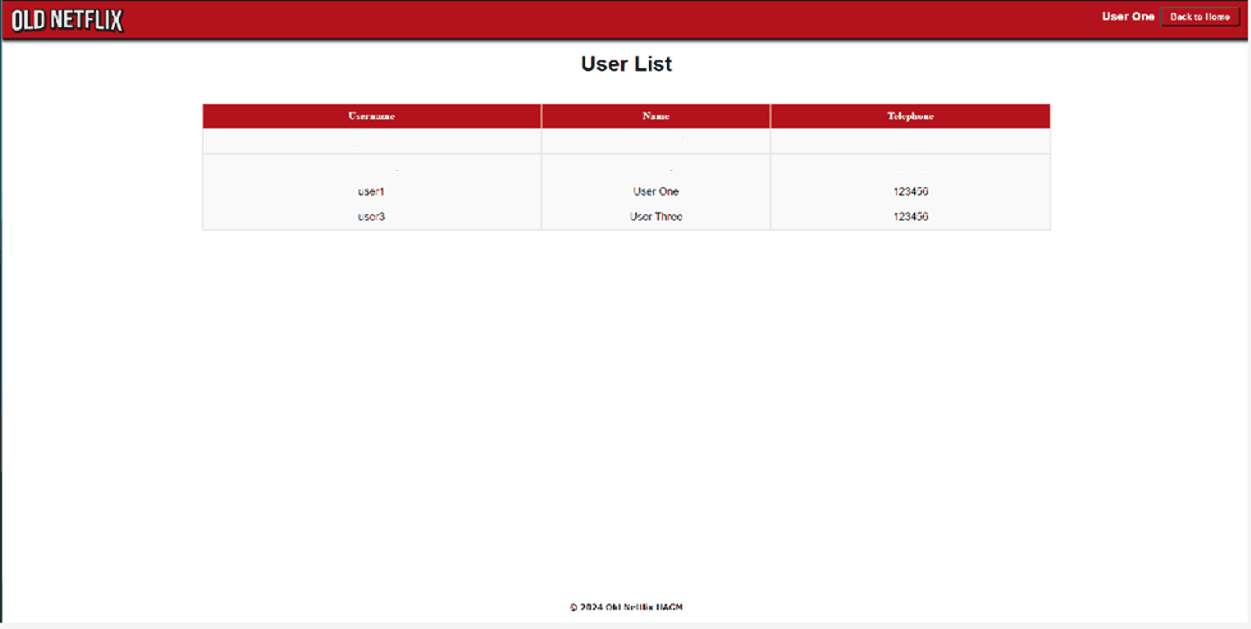
Task: Click the telephone number in the user3 row
Action: (x=911, y=216)
